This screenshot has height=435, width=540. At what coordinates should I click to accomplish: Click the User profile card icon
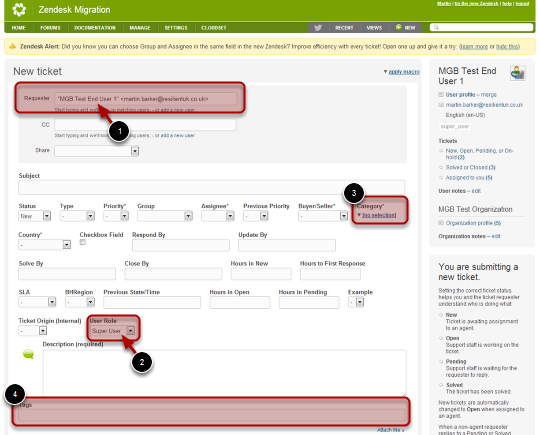click(441, 94)
